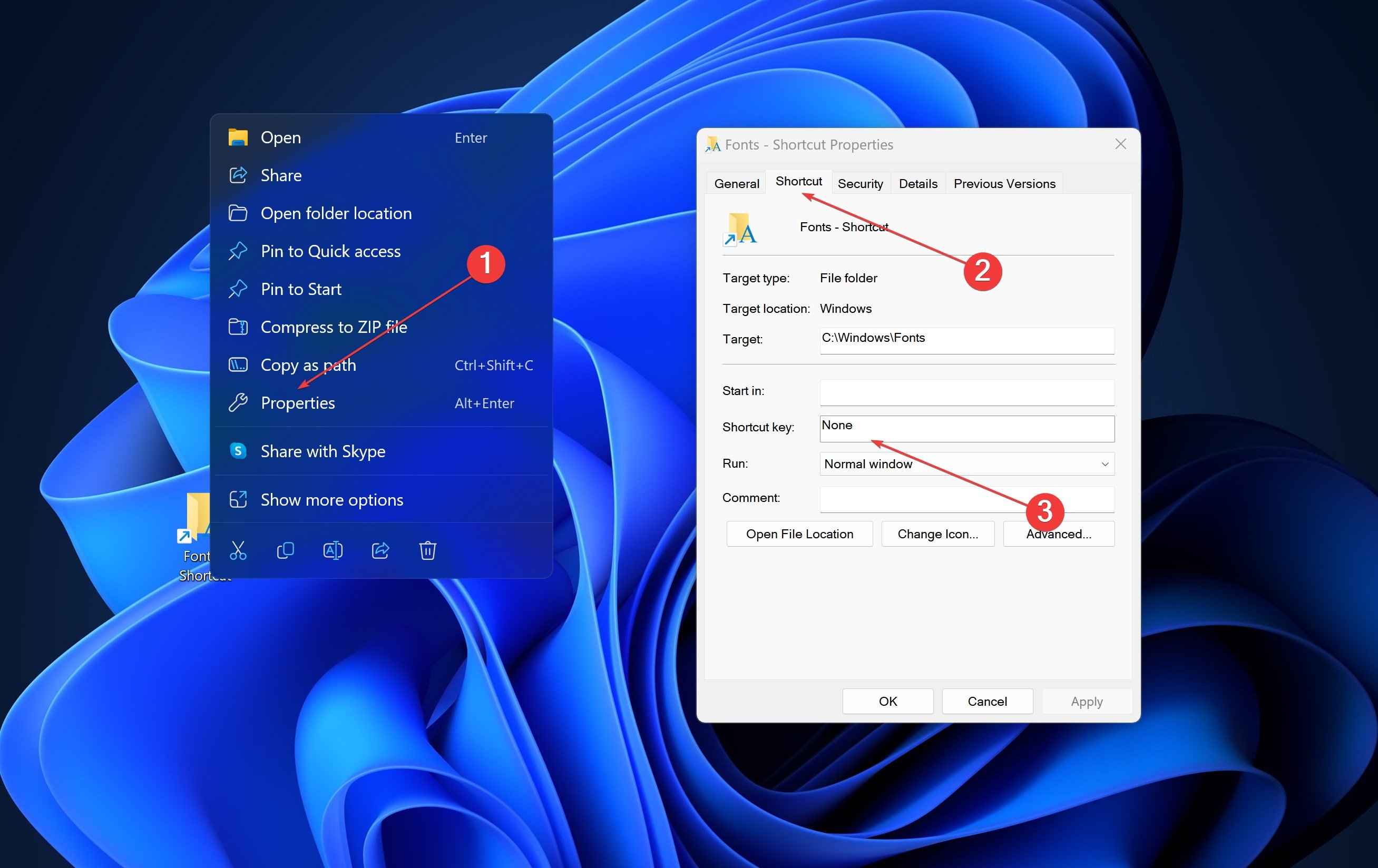Switch to the Shortcut tab

pyautogui.click(x=799, y=181)
